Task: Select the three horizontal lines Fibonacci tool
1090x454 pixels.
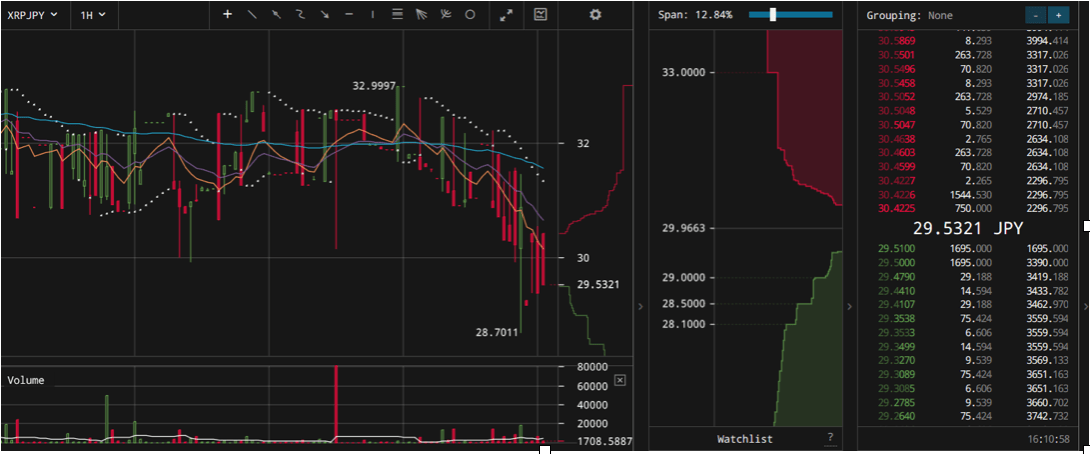Action: coord(397,15)
